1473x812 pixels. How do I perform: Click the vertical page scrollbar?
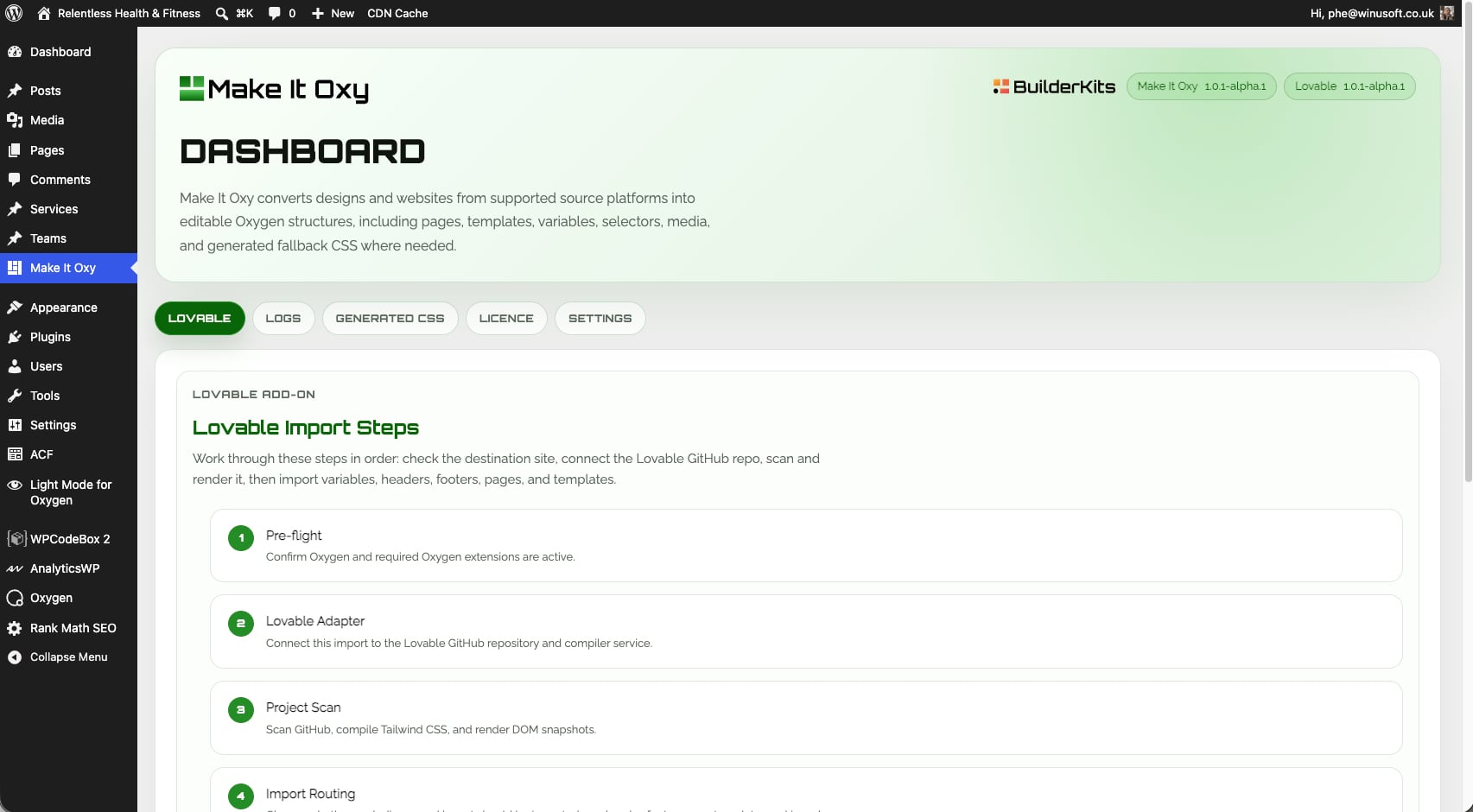1468,242
